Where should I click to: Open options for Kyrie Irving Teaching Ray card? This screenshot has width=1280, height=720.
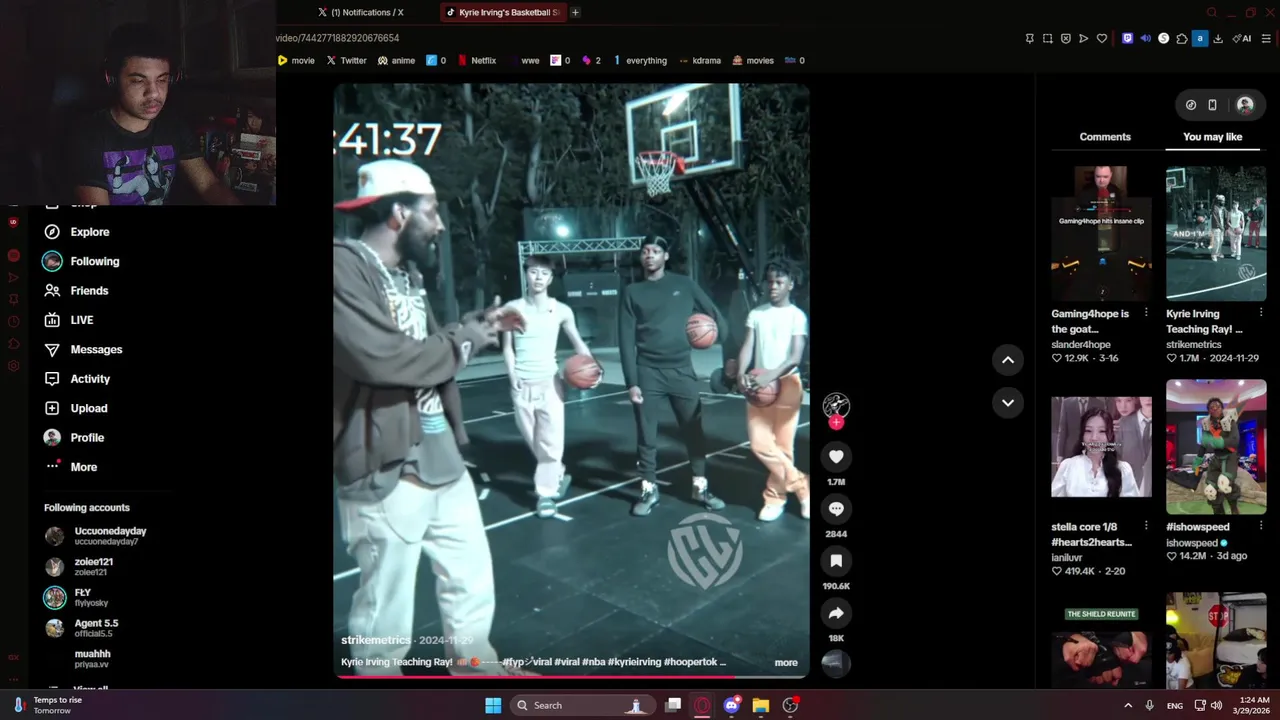coord(1261,313)
